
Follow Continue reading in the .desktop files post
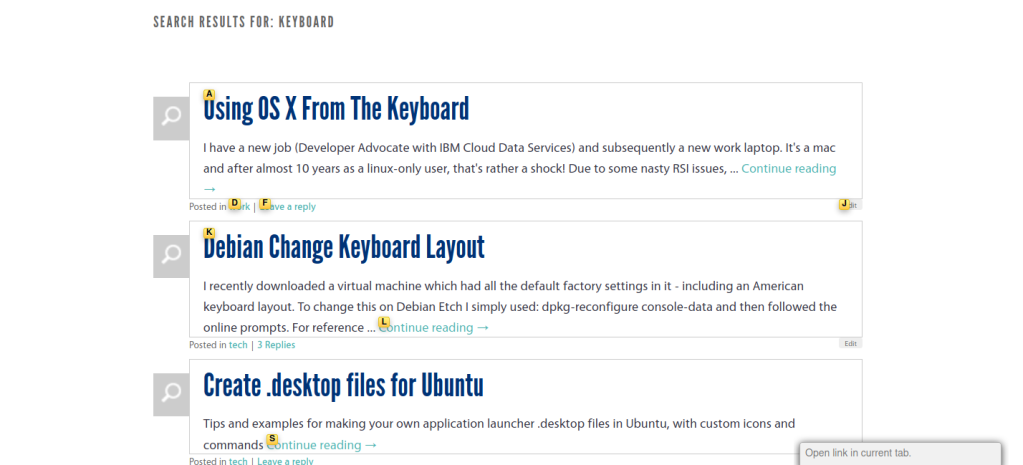pos(322,445)
